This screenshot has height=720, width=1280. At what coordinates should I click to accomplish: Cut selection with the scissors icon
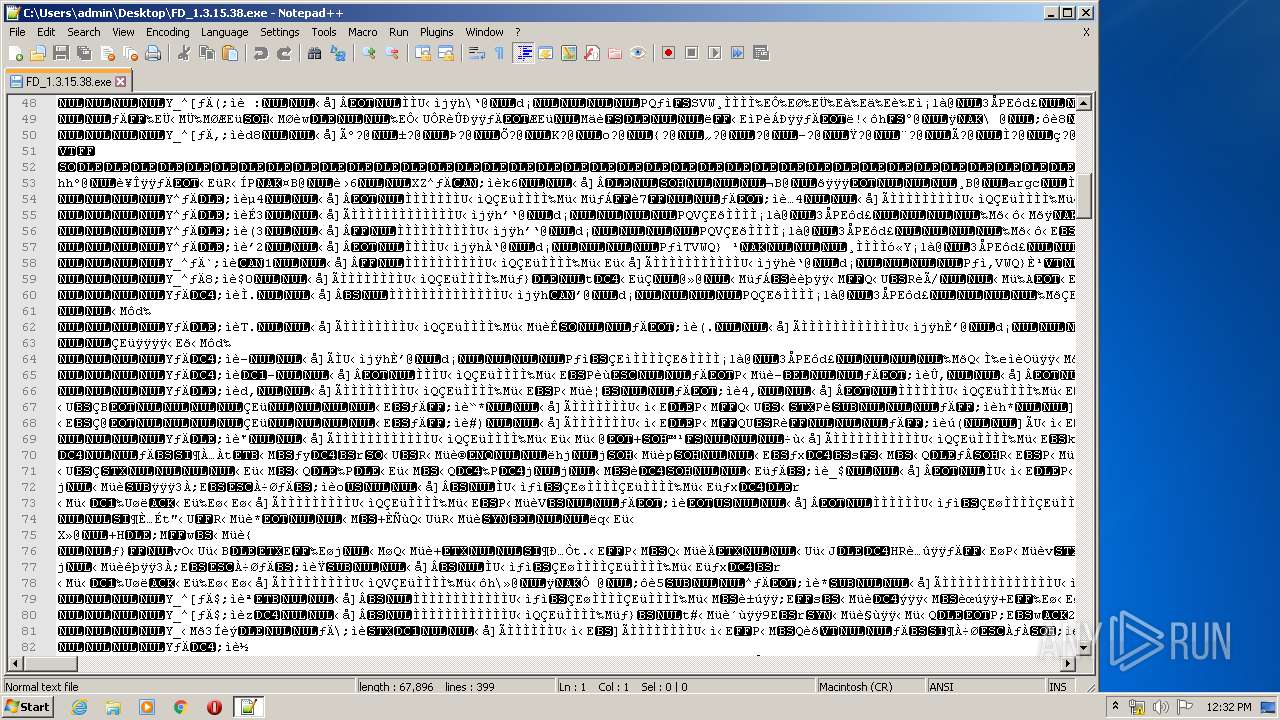pos(183,53)
